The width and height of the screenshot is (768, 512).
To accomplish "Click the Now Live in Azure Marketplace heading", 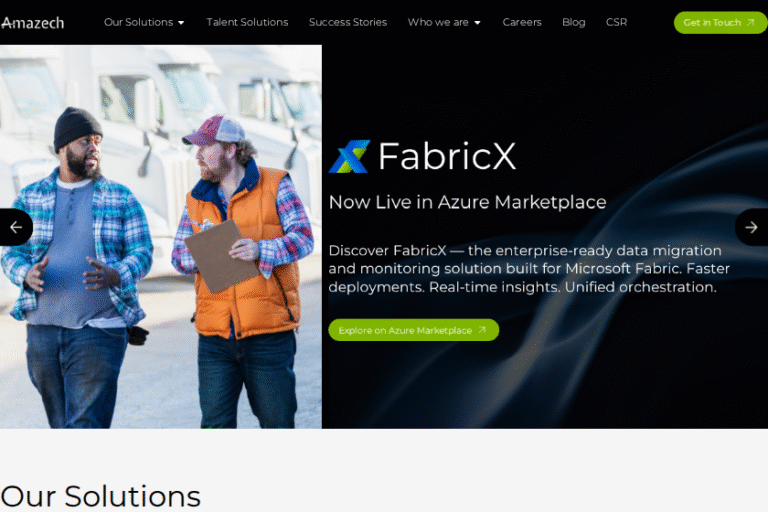I will point(467,202).
